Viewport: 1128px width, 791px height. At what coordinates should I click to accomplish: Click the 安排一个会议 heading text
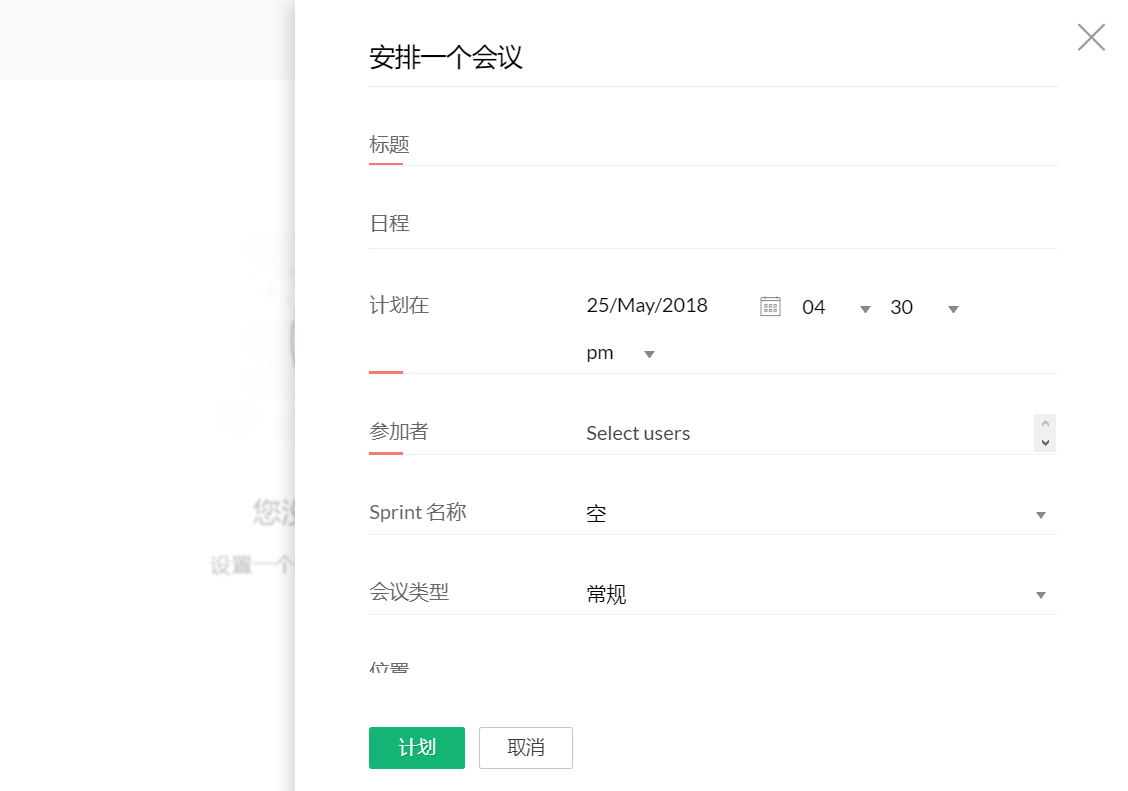click(x=445, y=58)
